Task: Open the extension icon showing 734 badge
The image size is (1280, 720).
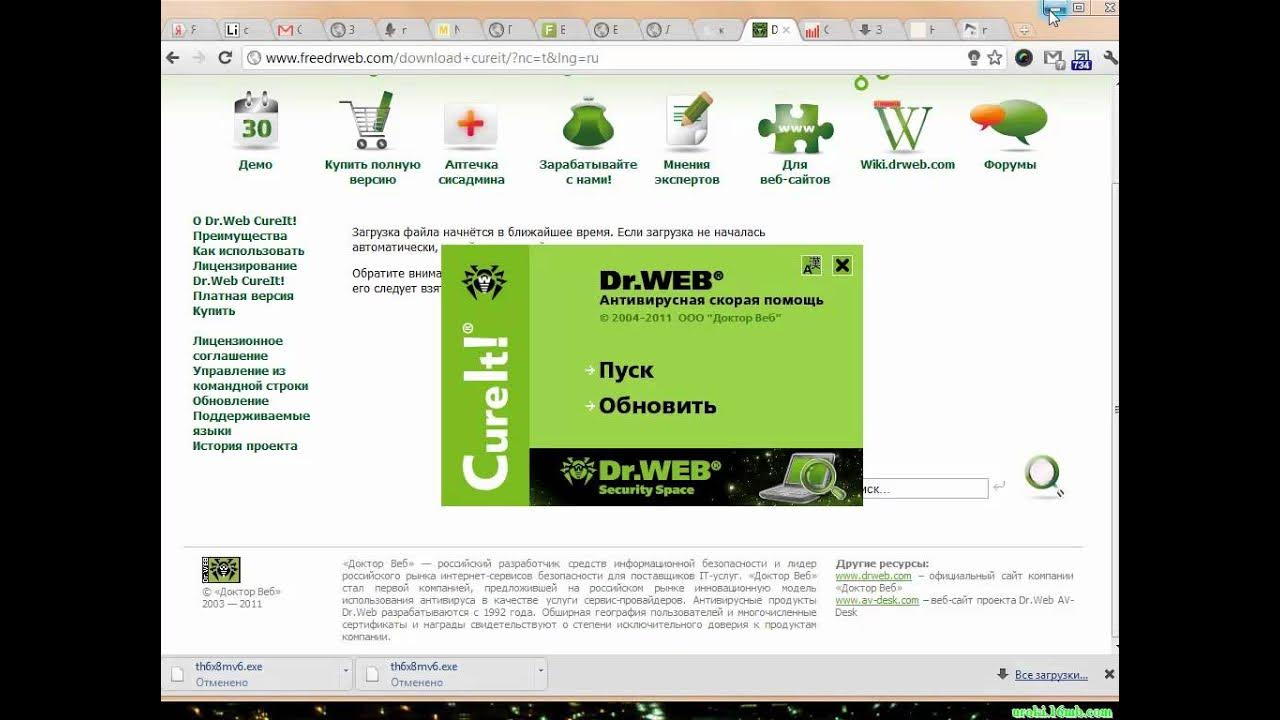Action: (x=1081, y=60)
